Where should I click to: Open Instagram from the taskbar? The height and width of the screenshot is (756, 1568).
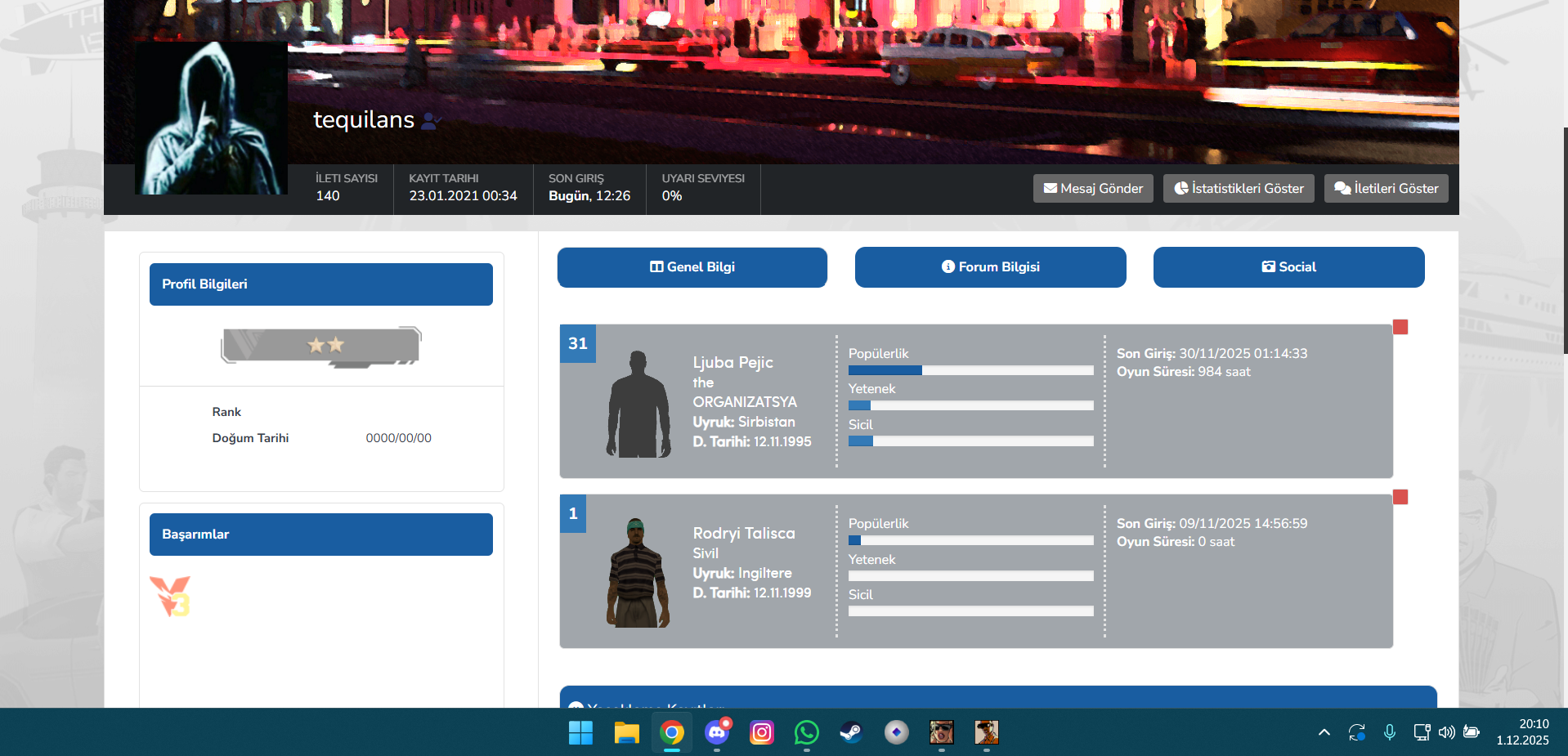761,732
